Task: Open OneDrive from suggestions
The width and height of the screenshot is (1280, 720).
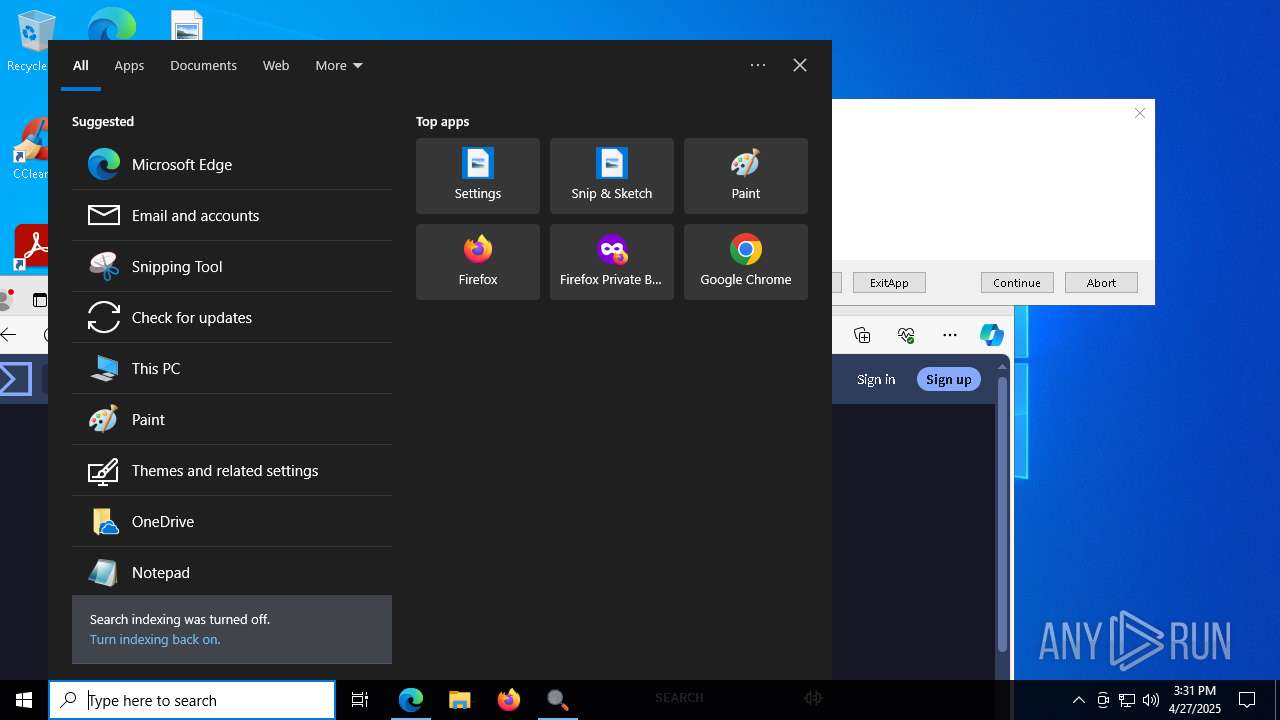Action: pos(232,521)
